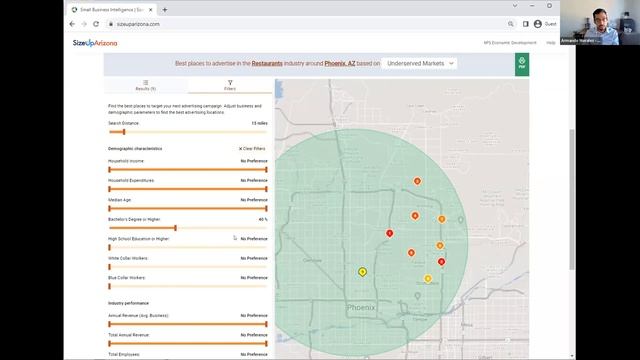Click the Blue Collar Workers slider handle
This screenshot has height=360, width=640.
pyautogui.click(x=109, y=286)
